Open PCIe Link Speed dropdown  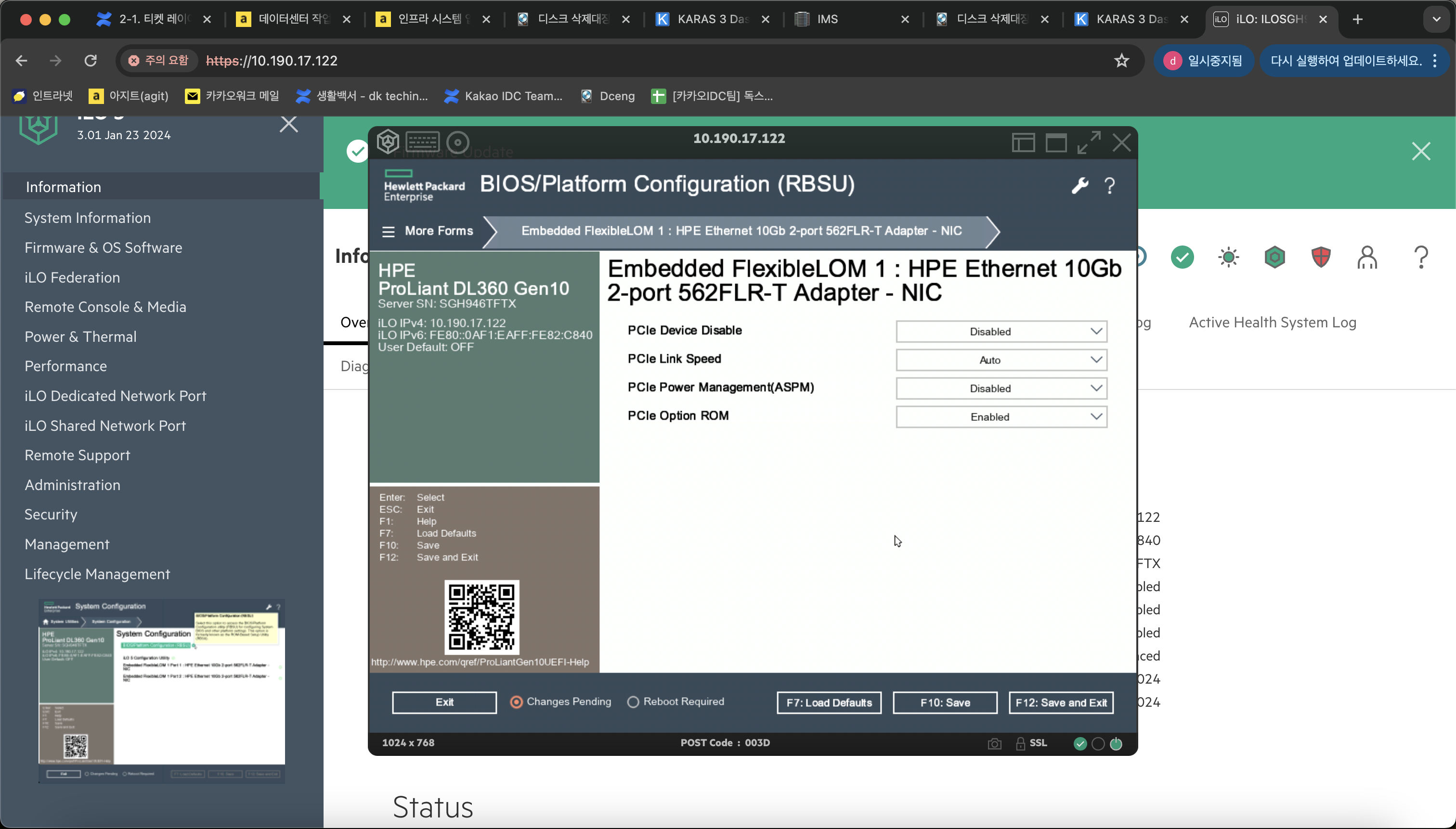[1001, 360]
